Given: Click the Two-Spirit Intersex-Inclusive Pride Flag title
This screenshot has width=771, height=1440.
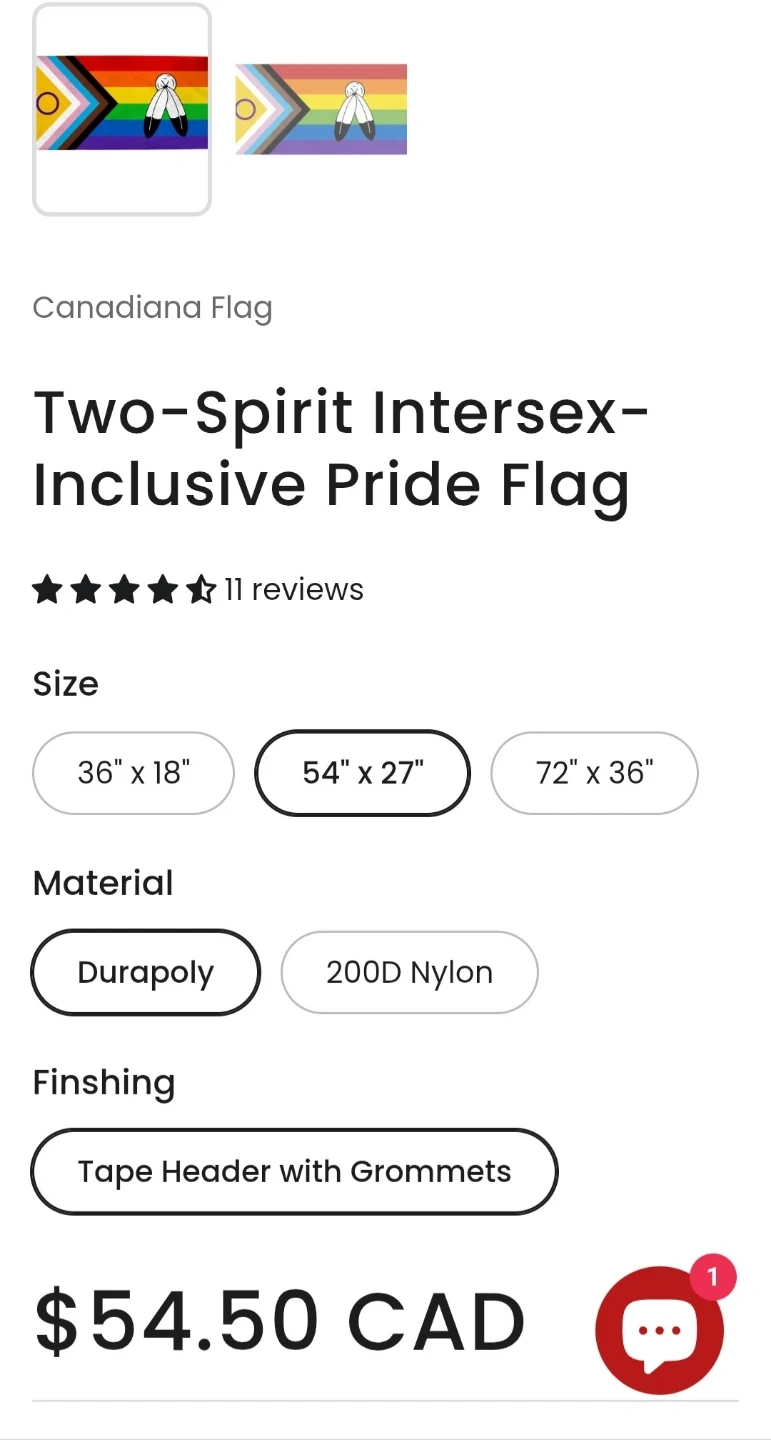Looking at the screenshot, I should (340, 448).
